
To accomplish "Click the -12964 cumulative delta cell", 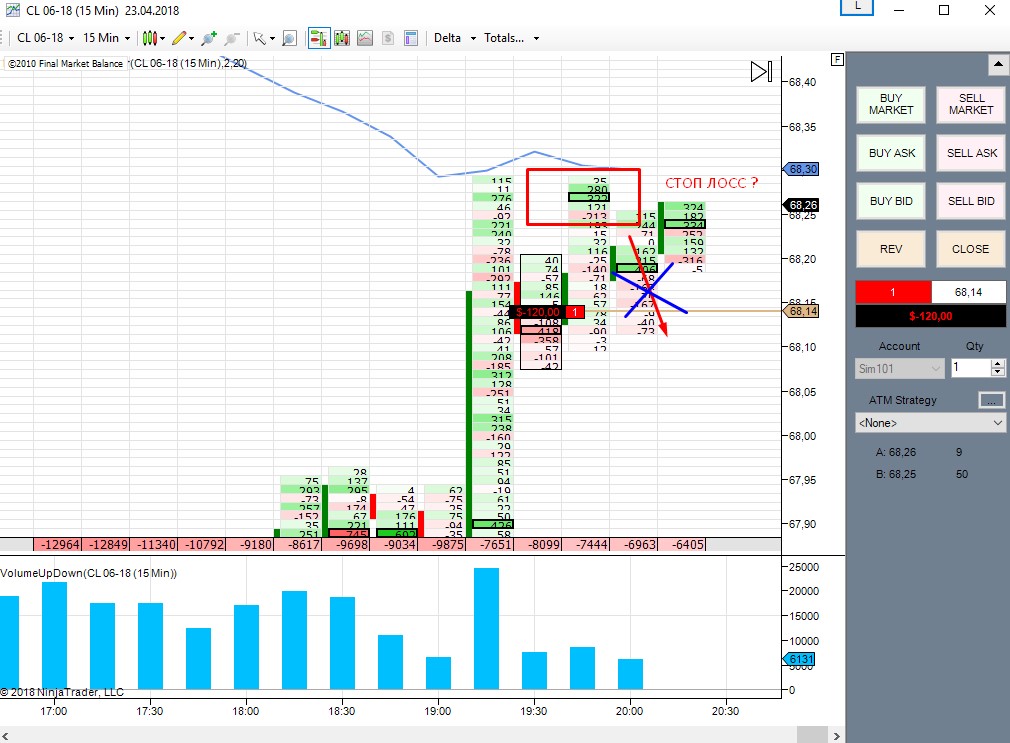I will click(57, 545).
